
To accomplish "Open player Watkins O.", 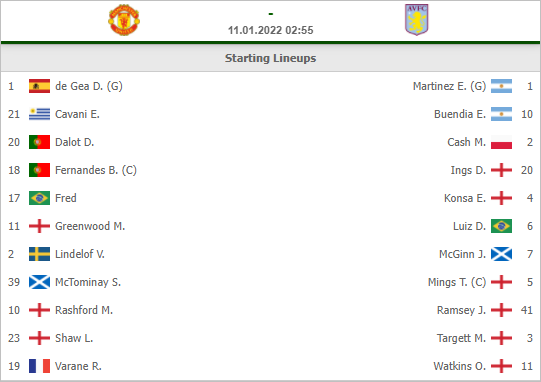I will 460,366.
